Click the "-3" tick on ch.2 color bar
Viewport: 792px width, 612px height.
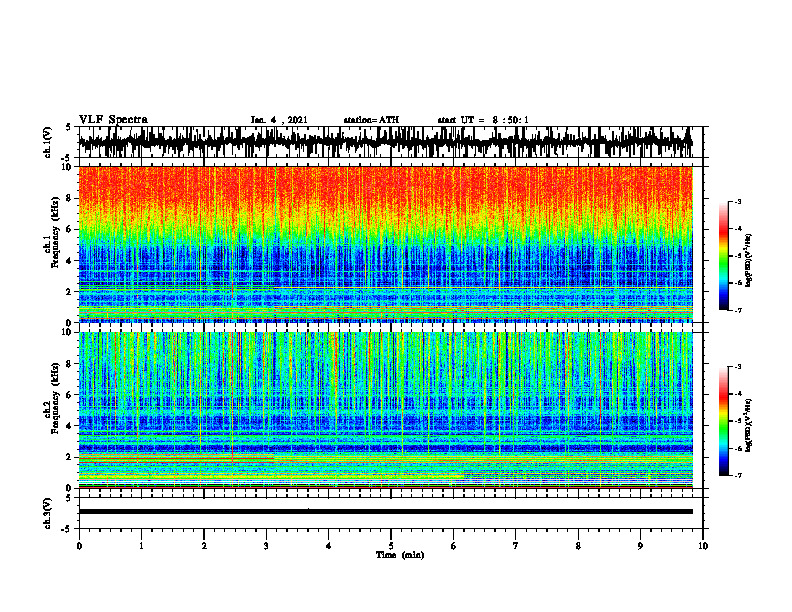pyautogui.click(x=738, y=367)
